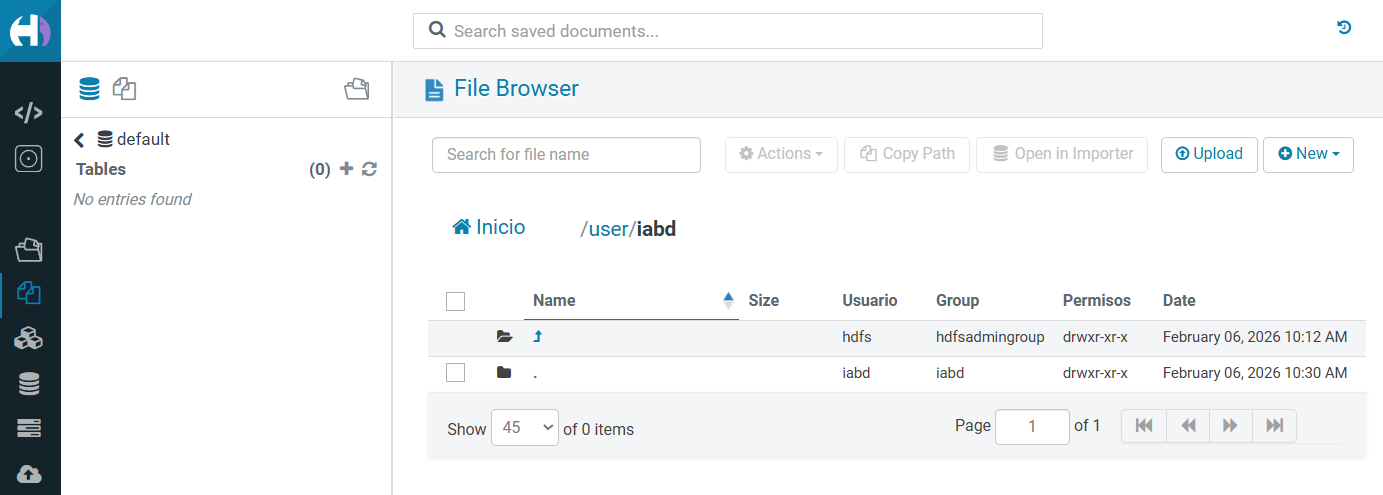Viewport: 1383px width, 495px height.
Task: Click the Tables heading in assist panel
Action: 101,169
